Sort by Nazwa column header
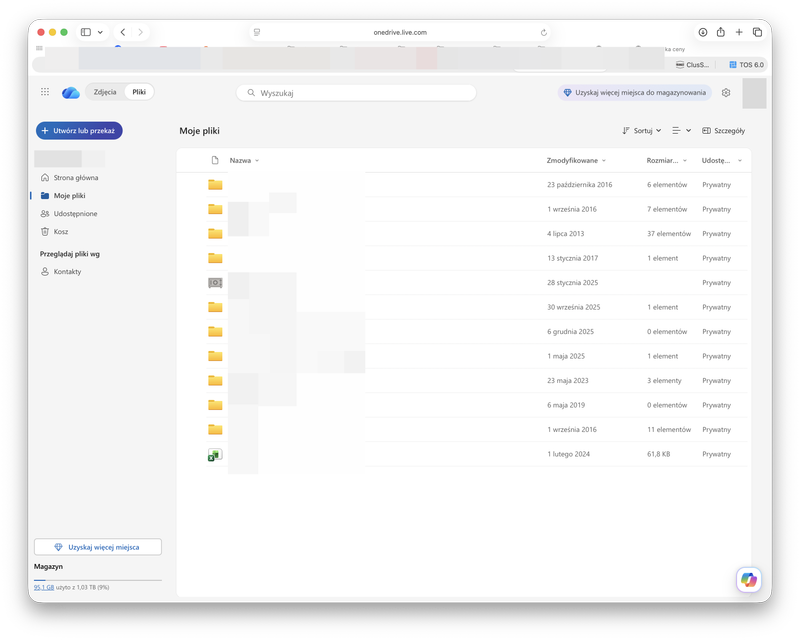The width and height of the screenshot is (800, 640). (x=244, y=160)
